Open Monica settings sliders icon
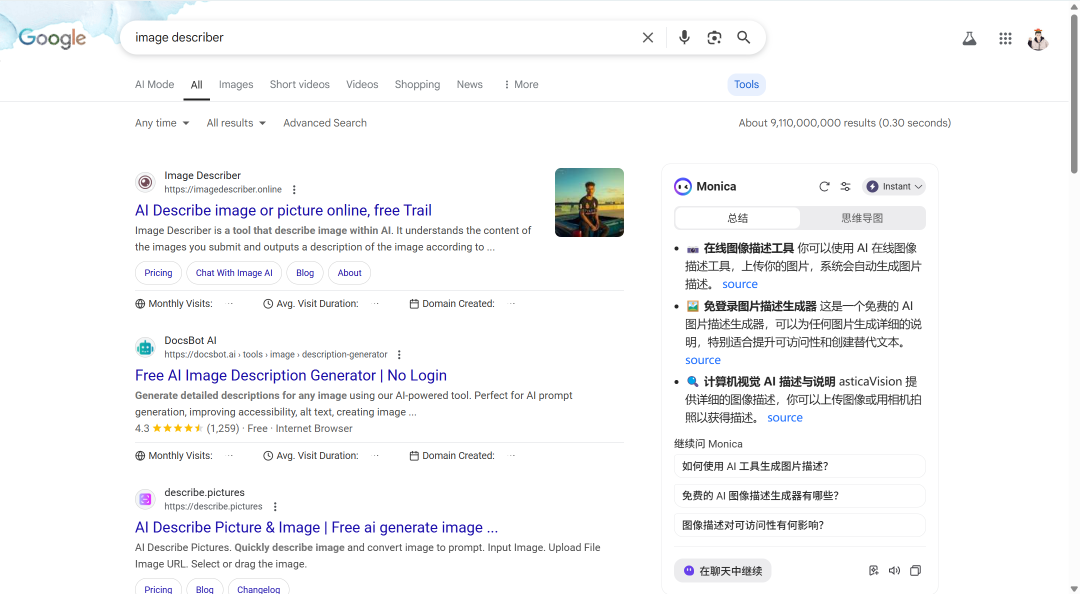Image resolution: width=1080 pixels, height=594 pixels. tap(846, 187)
